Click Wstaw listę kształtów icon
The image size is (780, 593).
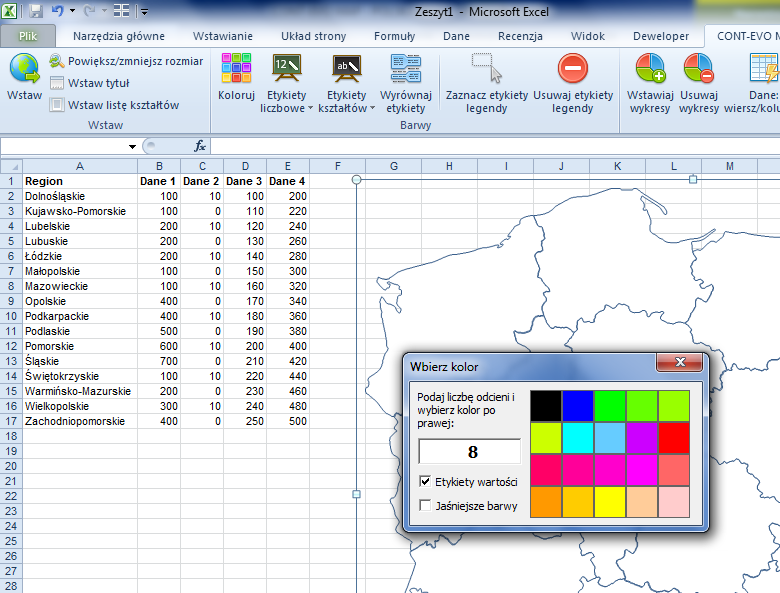(57, 105)
